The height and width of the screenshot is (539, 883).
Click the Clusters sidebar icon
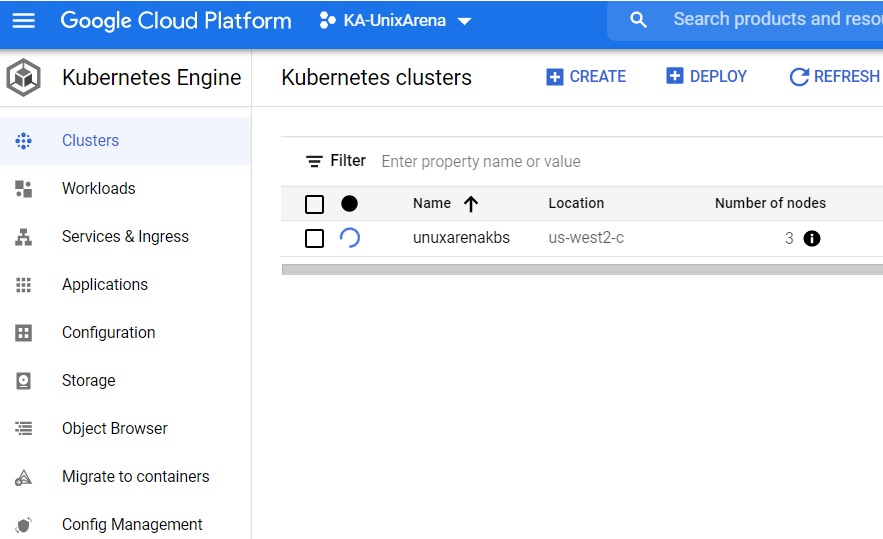click(23, 140)
